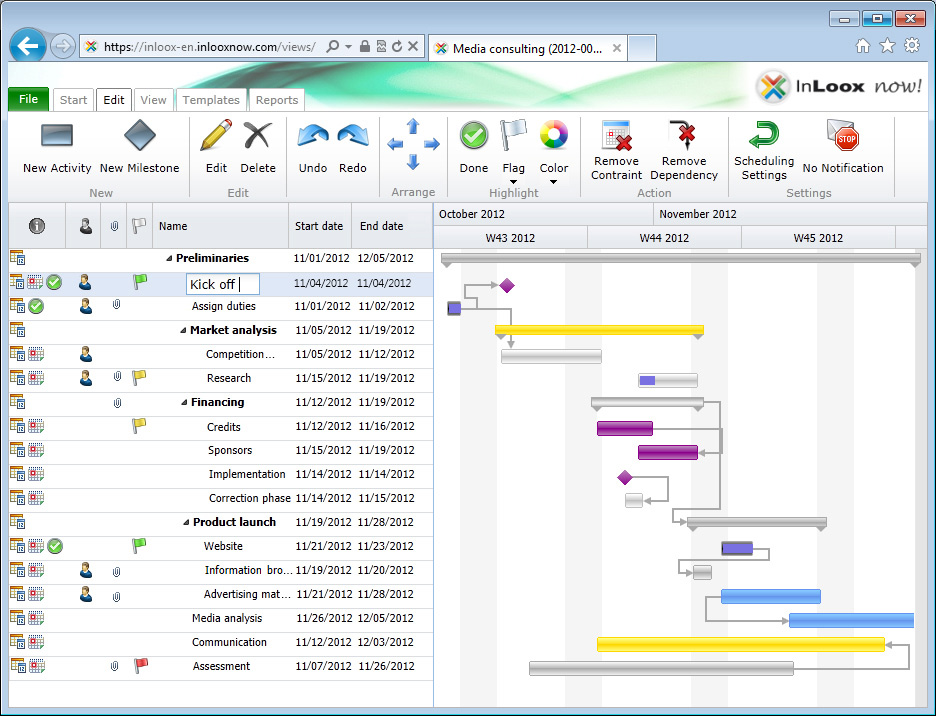The height and width of the screenshot is (716, 936).
Task: Open browser tools gear
Action: [x=912, y=45]
